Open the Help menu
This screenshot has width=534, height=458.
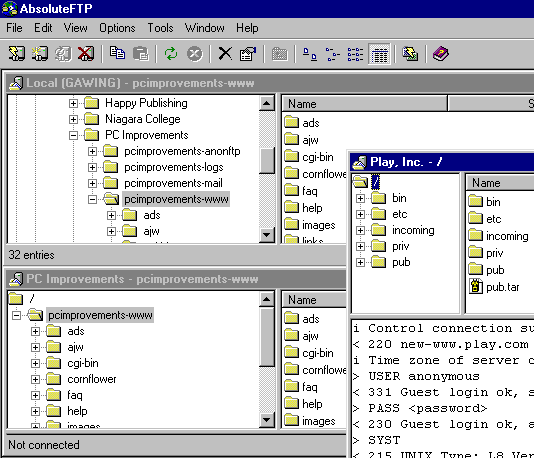point(247,28)
